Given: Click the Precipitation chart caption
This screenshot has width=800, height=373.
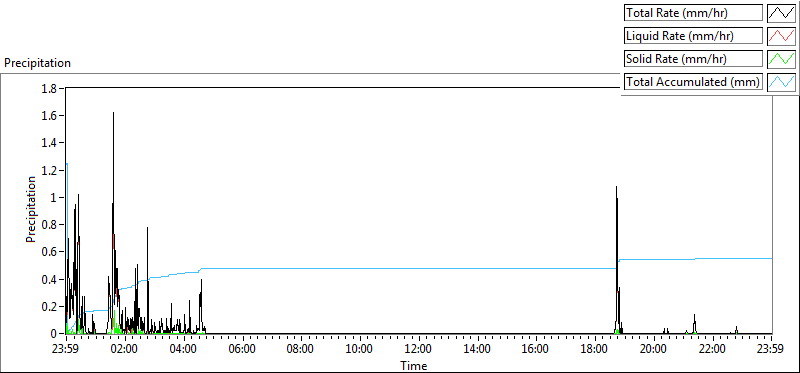Looking at the screenshot, I should pyautogui.click(x=38, y=63).
